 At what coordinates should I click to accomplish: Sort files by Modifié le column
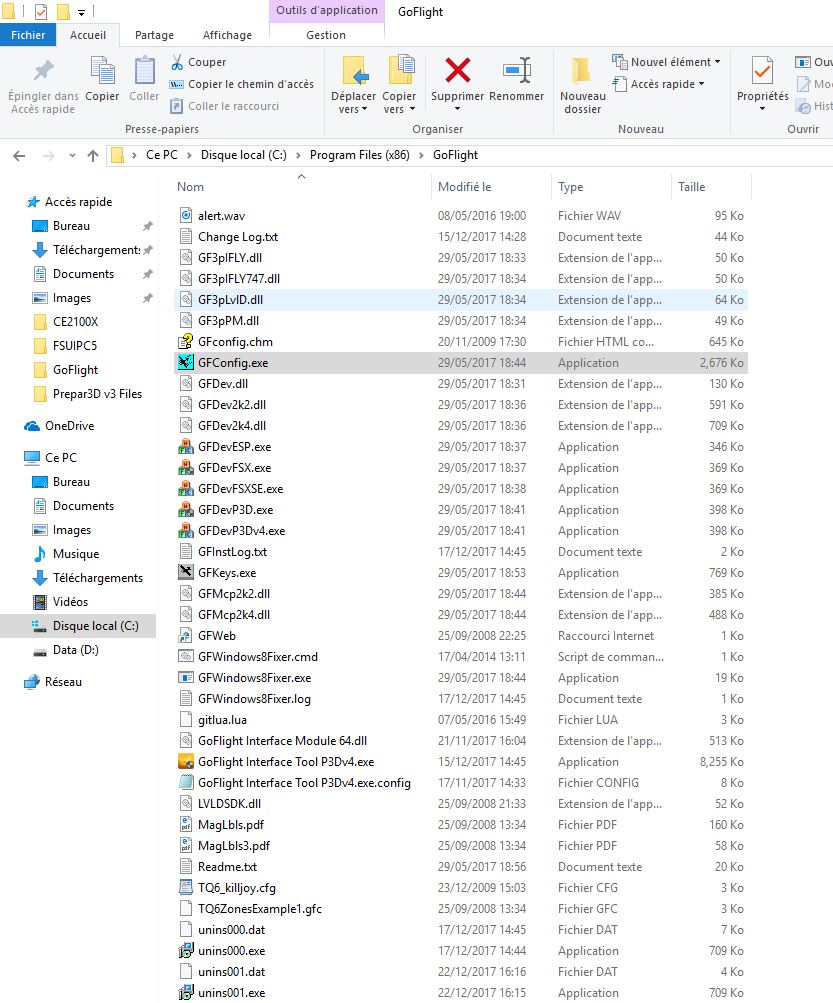point(465,187)
